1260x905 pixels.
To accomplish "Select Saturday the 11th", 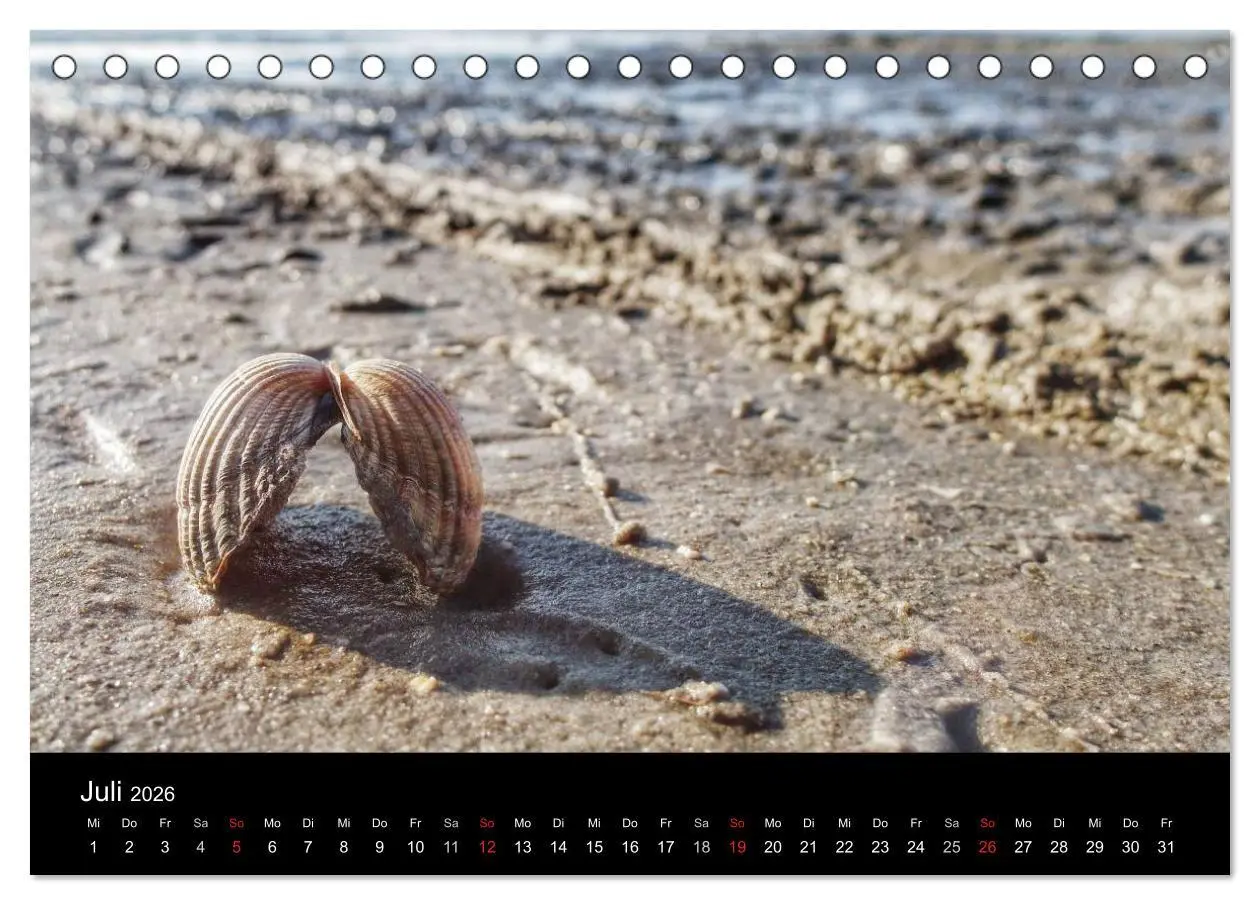I will pyautogui.click(x=451, y=847).
